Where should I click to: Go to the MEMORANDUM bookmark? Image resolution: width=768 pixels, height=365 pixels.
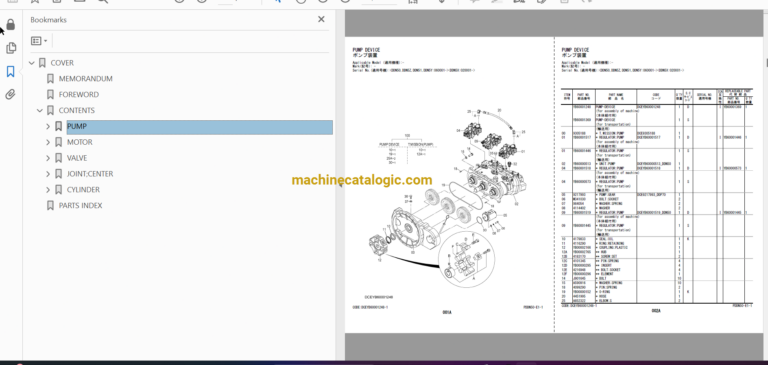(x=85, y=79)
